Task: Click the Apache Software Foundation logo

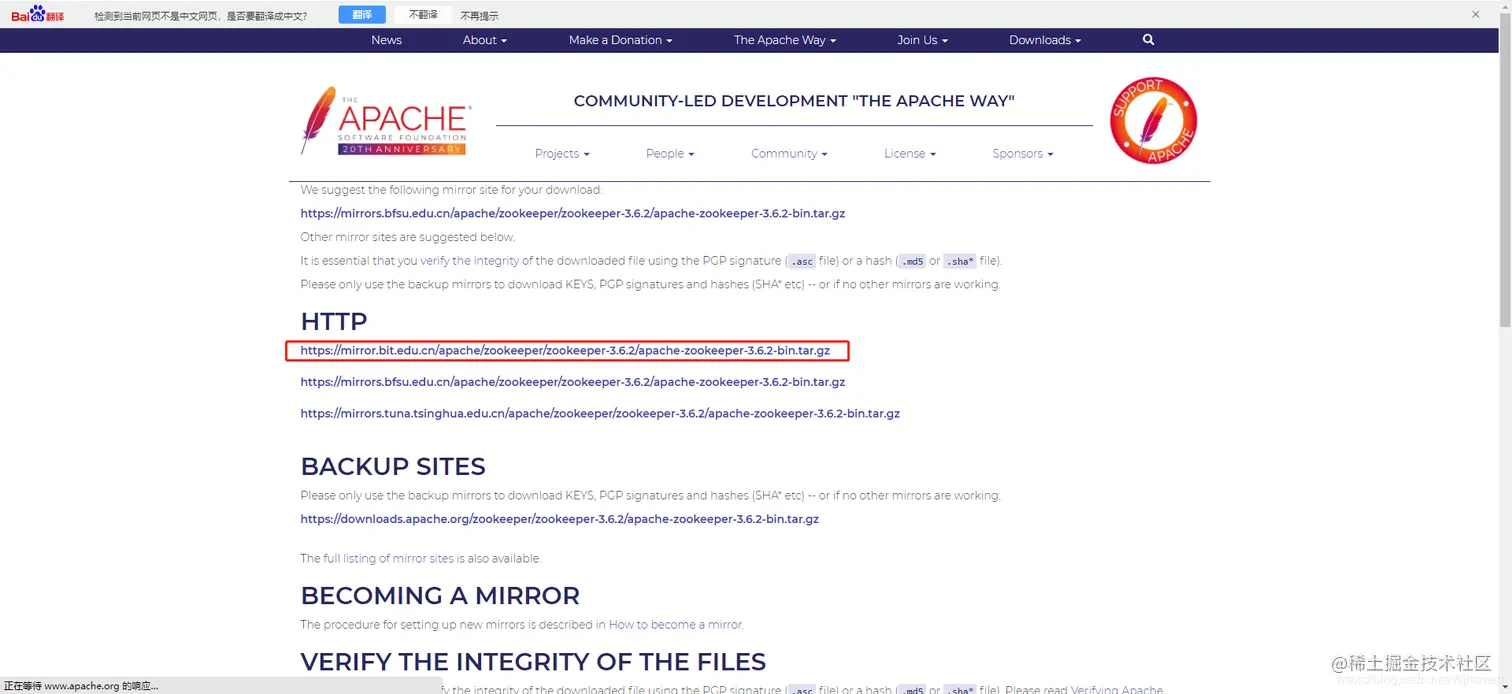Action: point(385,121)
